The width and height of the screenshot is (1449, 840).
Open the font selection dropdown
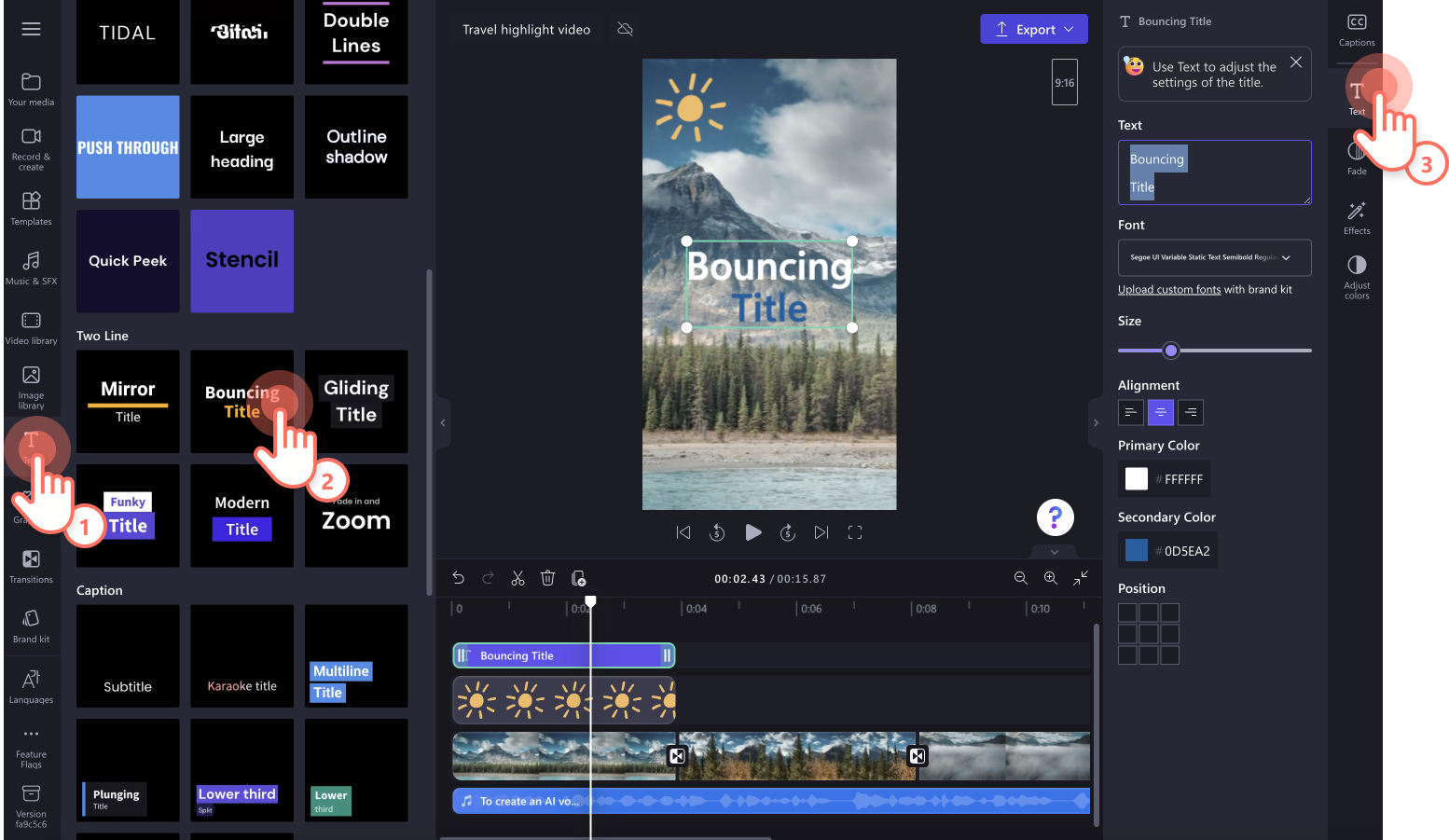pyautogui.click(x=1214, y=257)
